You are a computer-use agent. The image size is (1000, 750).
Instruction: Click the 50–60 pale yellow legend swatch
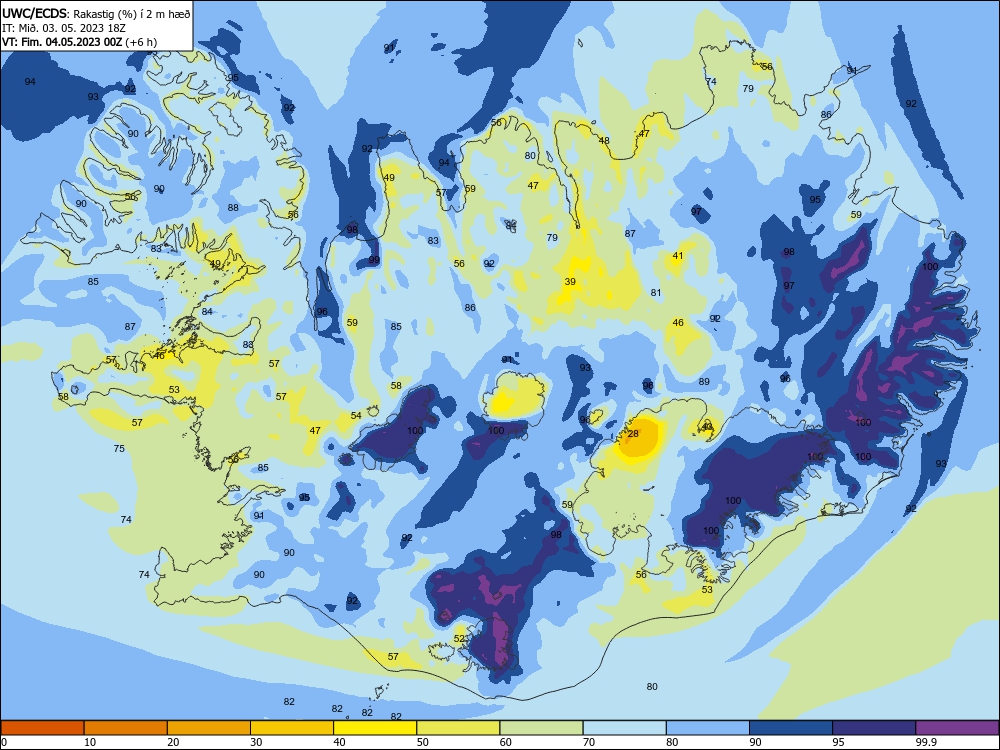coord(458,728)
